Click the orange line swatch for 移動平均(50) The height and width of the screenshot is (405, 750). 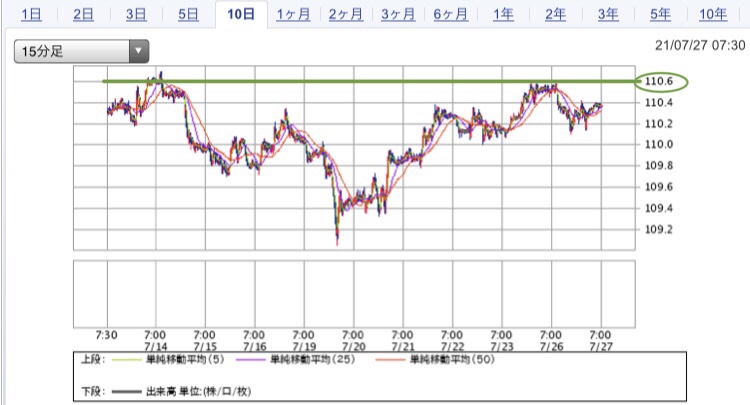[390, 360]
